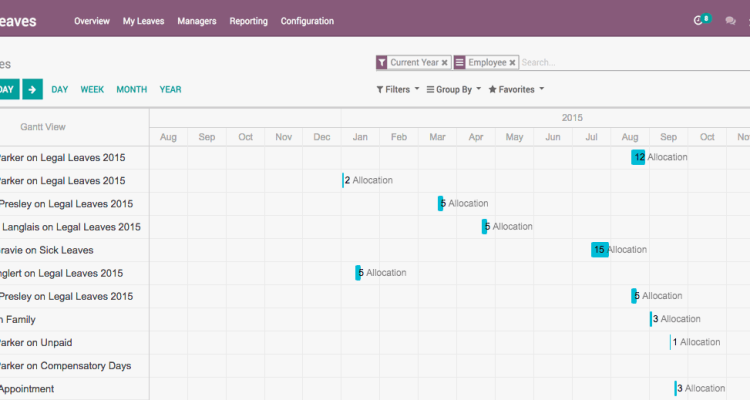Select the 5 Allocation bar in March
This screenshot has width=750, height=400.
coord(441,203)
